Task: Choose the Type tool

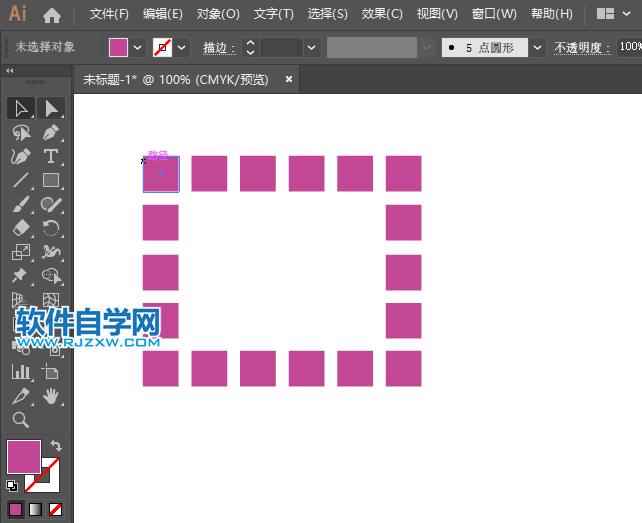Action: click(x=51, y=157)
